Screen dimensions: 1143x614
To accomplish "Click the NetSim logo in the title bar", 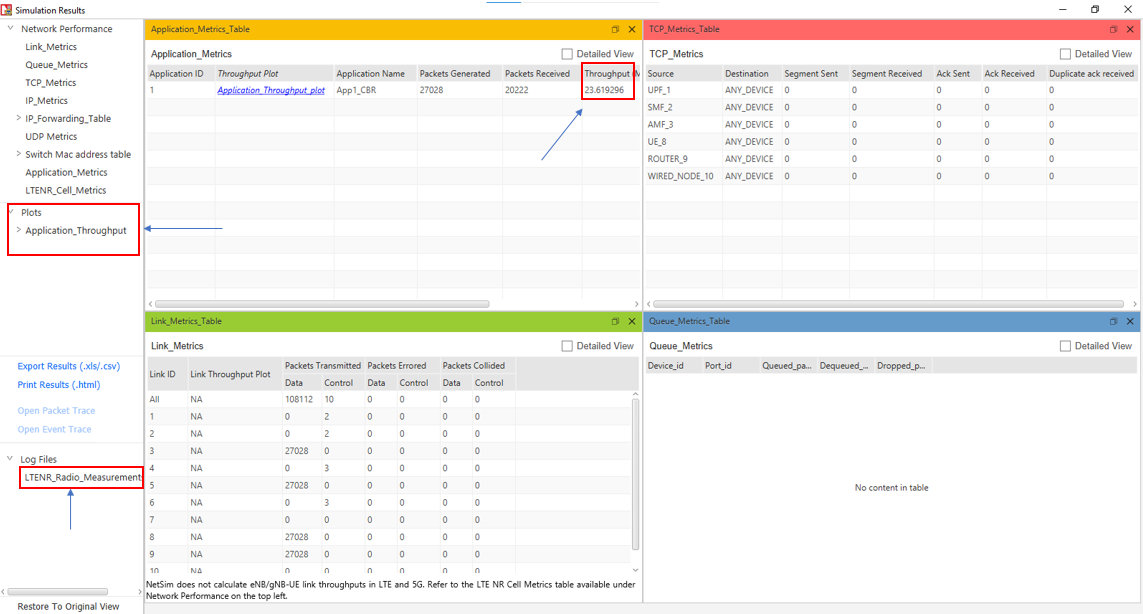I will [8, 8].
